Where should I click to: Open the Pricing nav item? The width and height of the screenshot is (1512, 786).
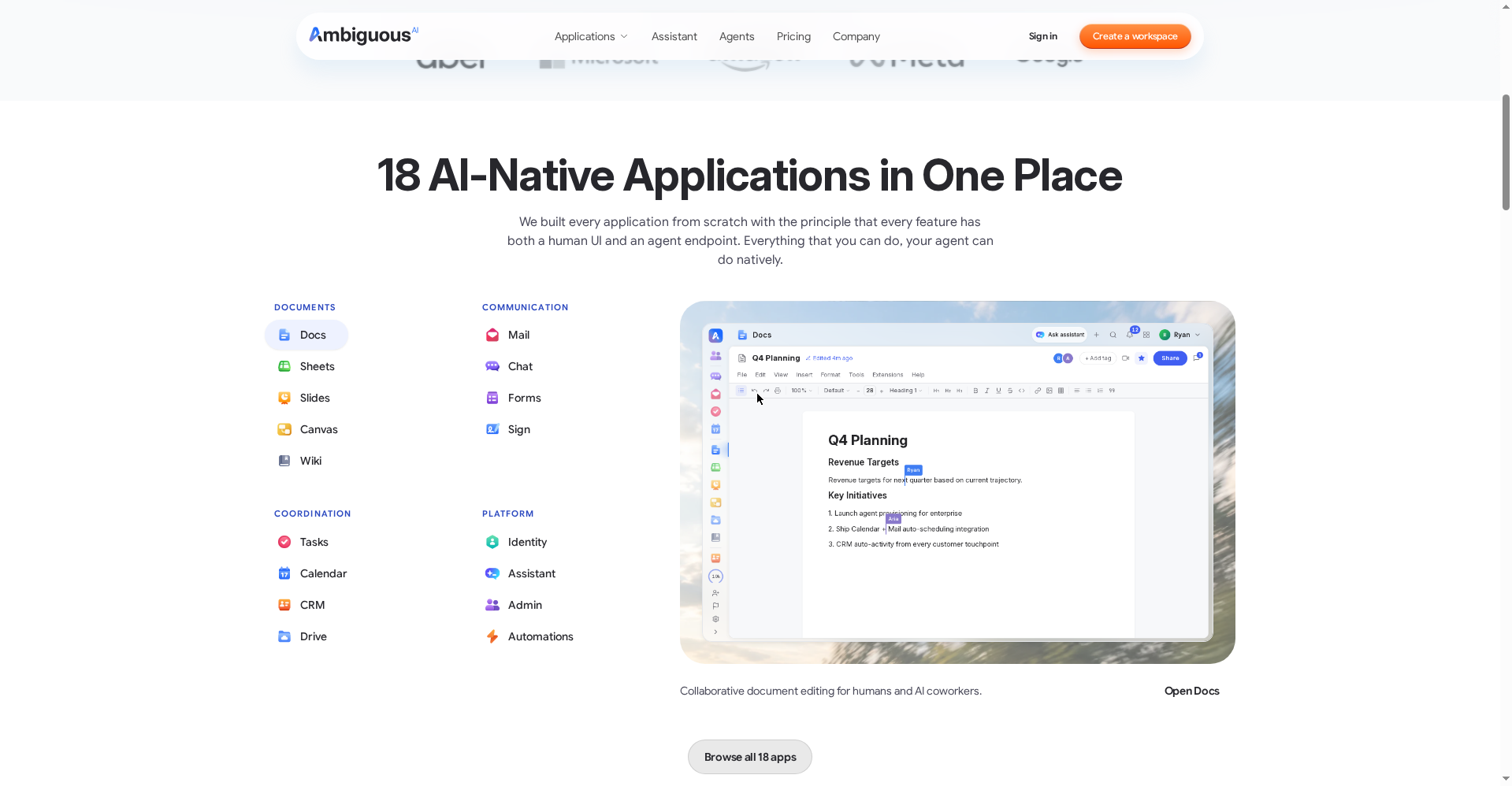(x=793, y=36)
